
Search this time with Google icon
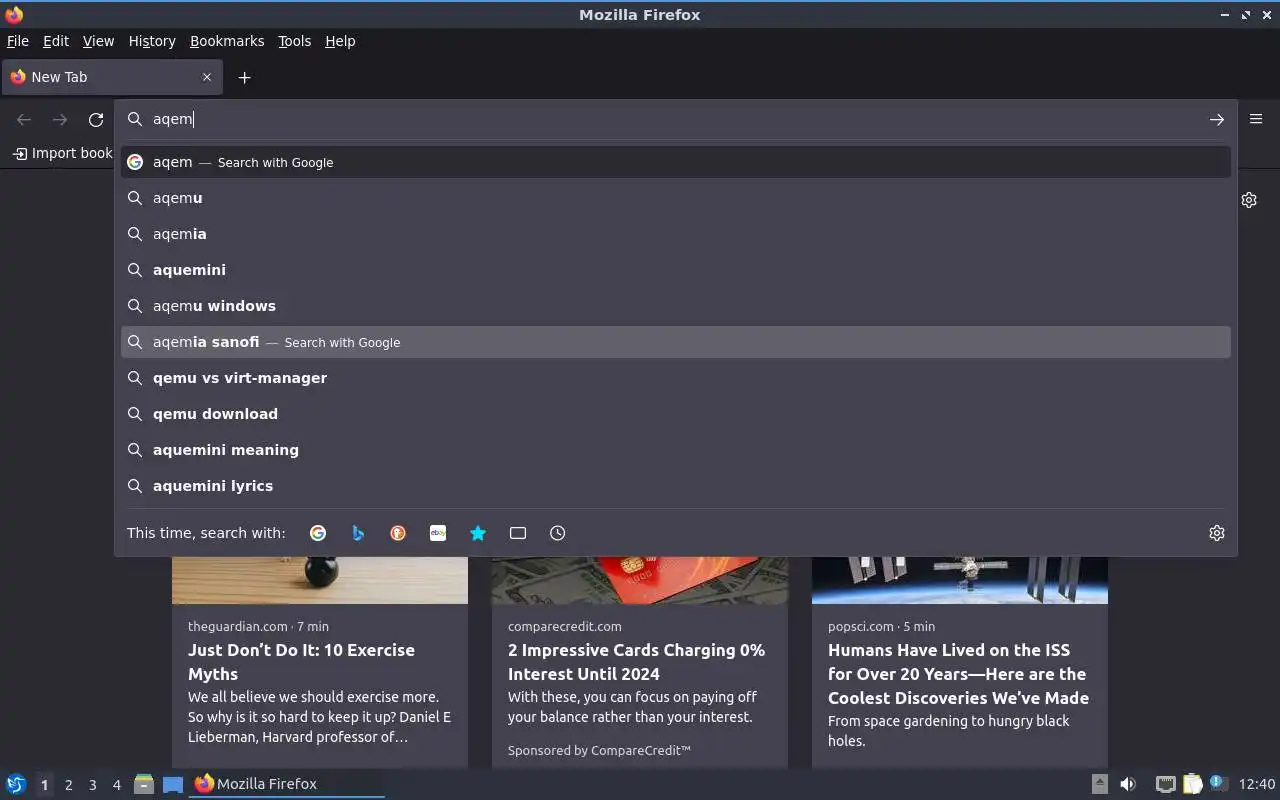point(318,533)
